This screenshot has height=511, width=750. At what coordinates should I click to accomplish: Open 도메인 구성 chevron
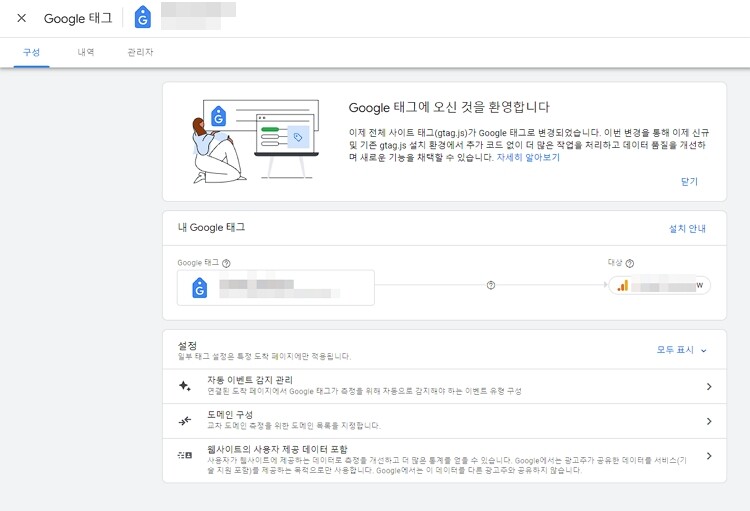coord(709,421)
